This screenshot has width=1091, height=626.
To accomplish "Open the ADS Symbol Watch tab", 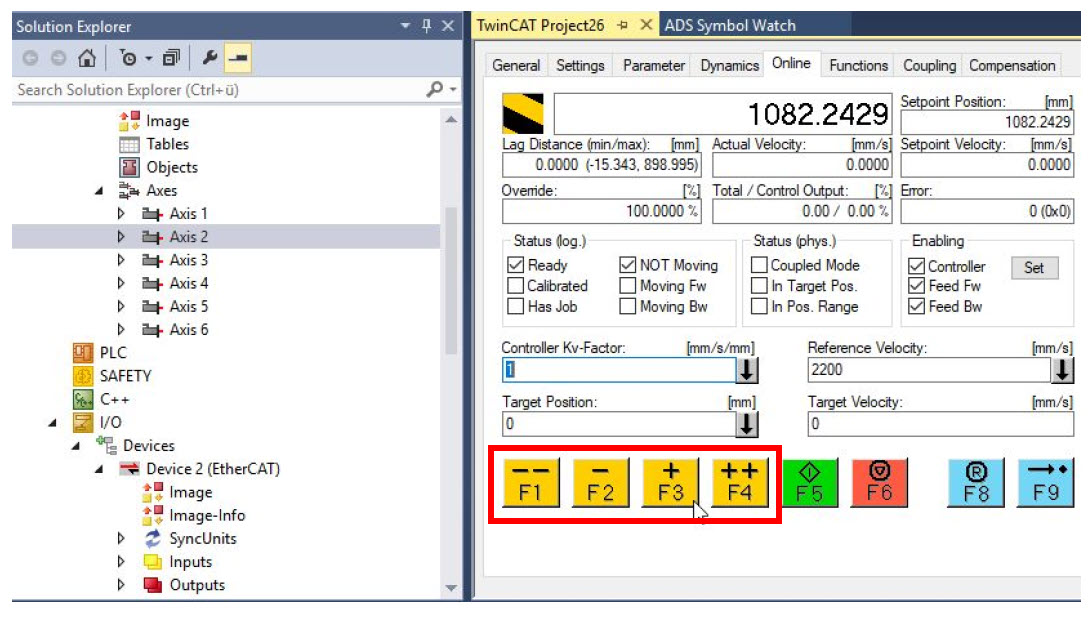I will 730,25.
